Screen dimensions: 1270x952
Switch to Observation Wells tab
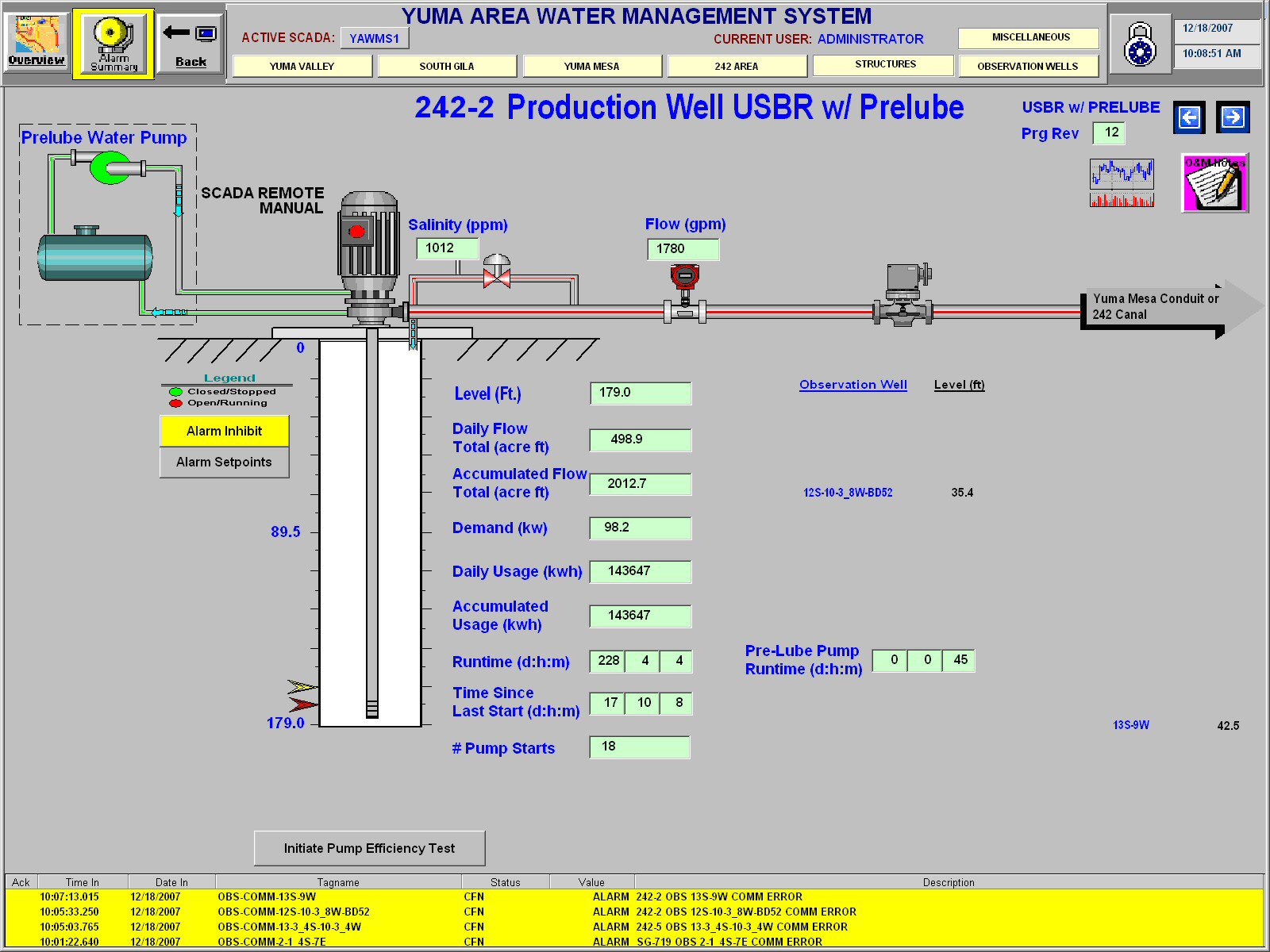pyautogui.click(x=1027, y=67)
